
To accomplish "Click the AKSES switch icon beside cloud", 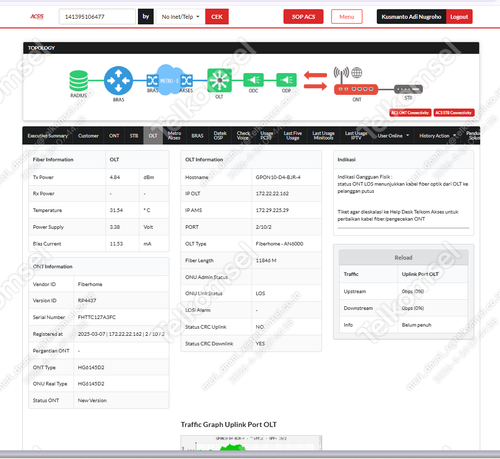I will pos(186,80).
